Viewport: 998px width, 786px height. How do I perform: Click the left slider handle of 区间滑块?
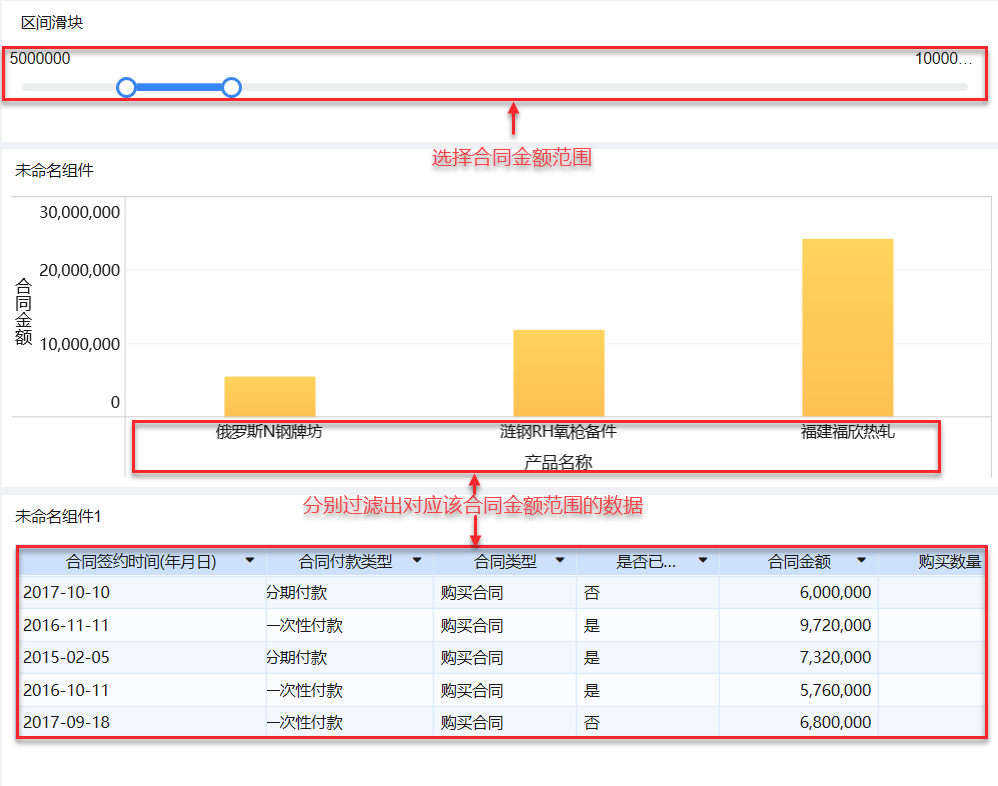click(x=127, y=87)
